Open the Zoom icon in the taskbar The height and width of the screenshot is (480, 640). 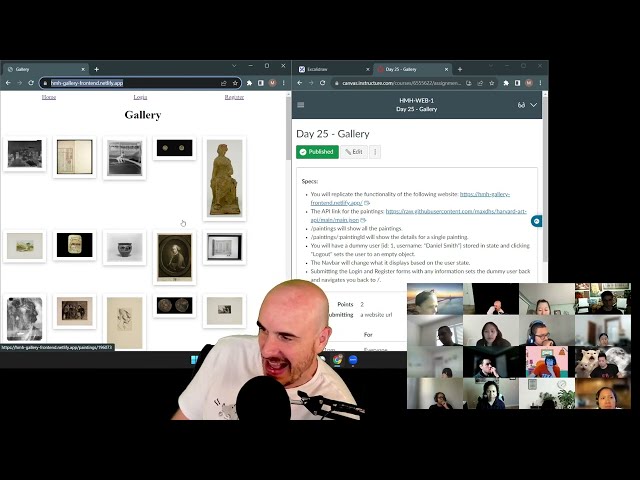(353, 360)
